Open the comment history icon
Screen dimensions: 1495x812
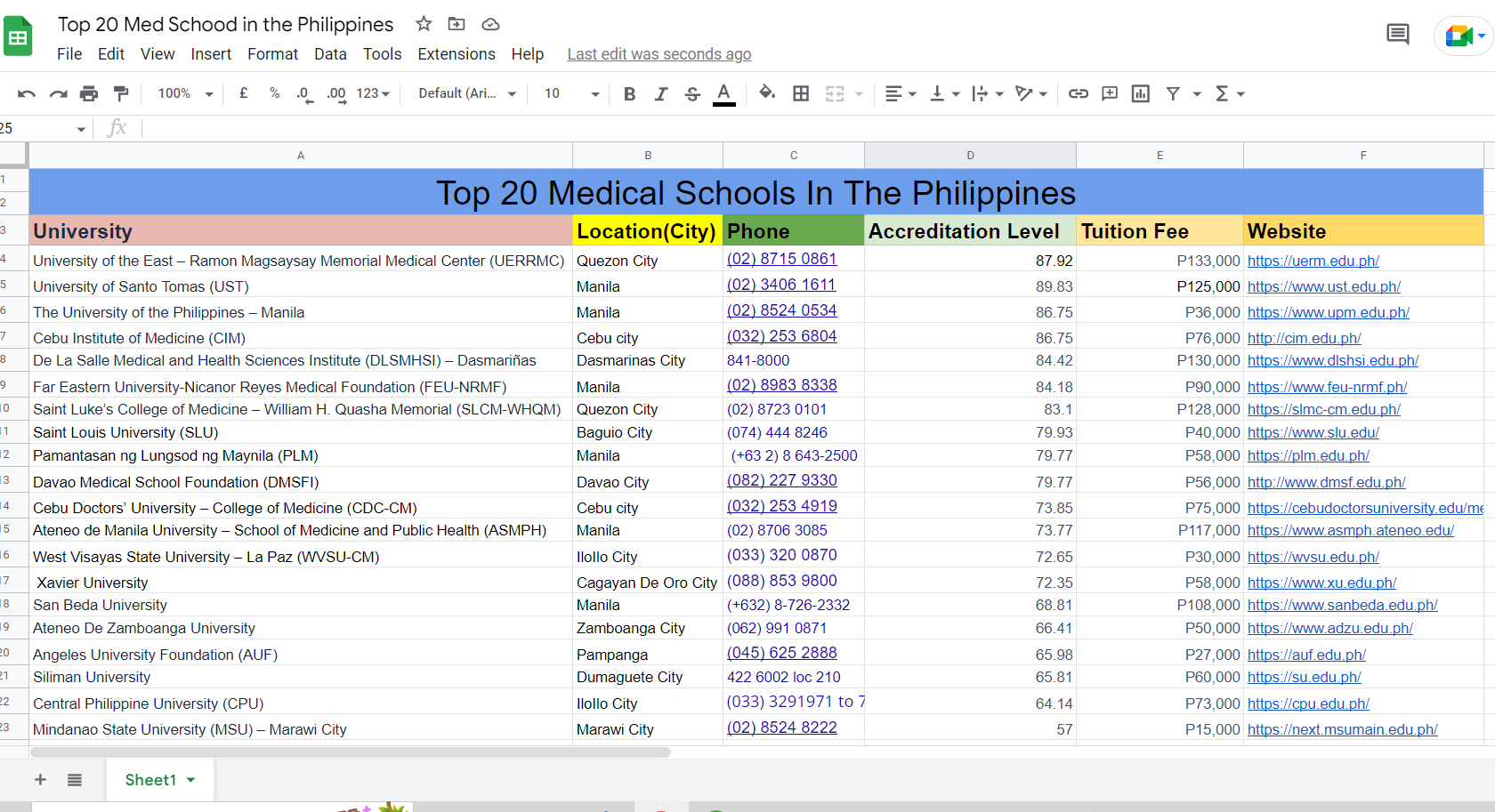click(x=1398, y=35)
